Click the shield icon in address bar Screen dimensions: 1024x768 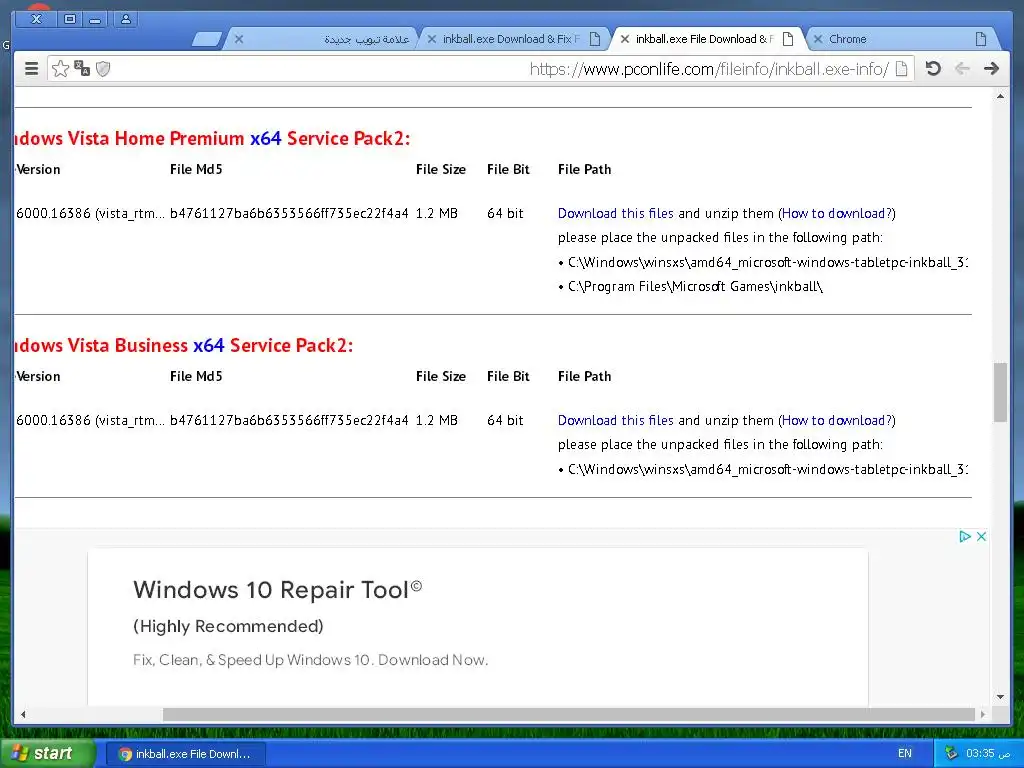(103, 69)
